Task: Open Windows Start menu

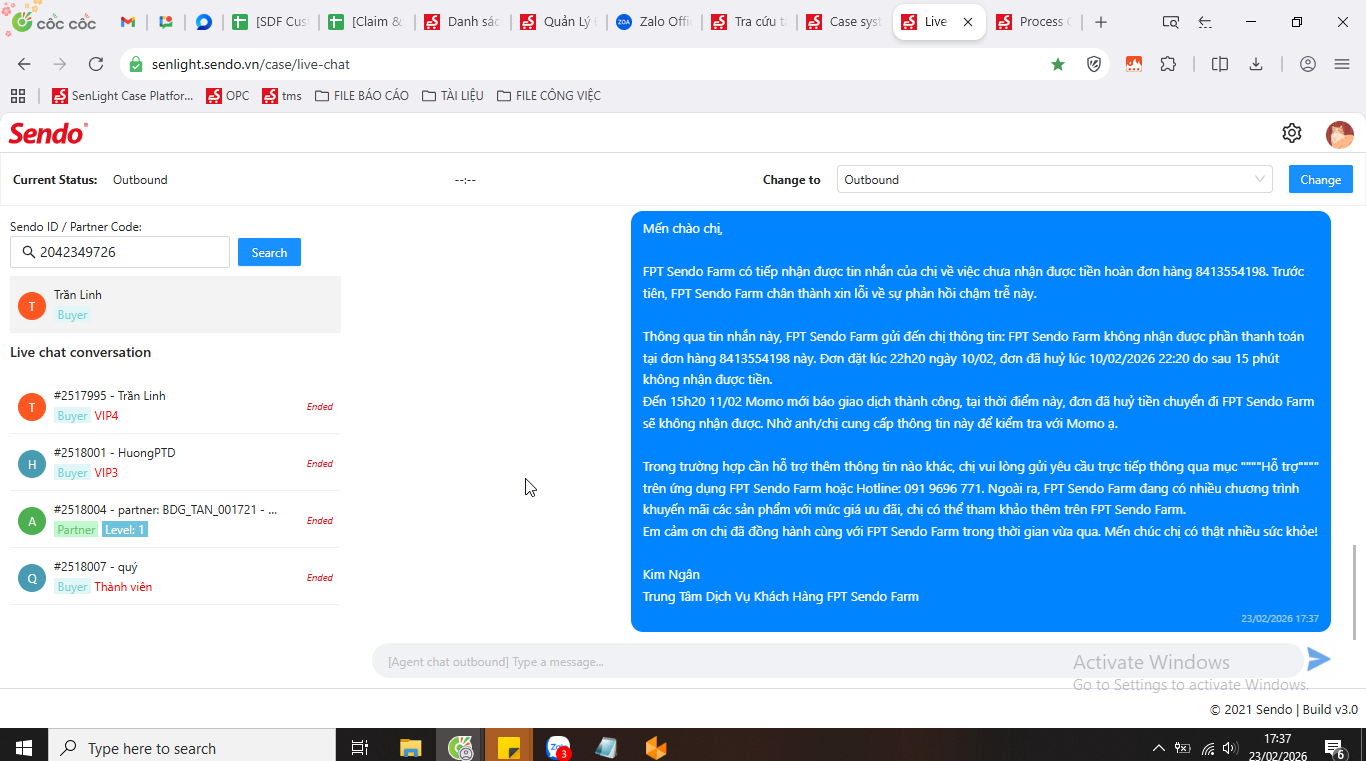Action: coord(24,747)
